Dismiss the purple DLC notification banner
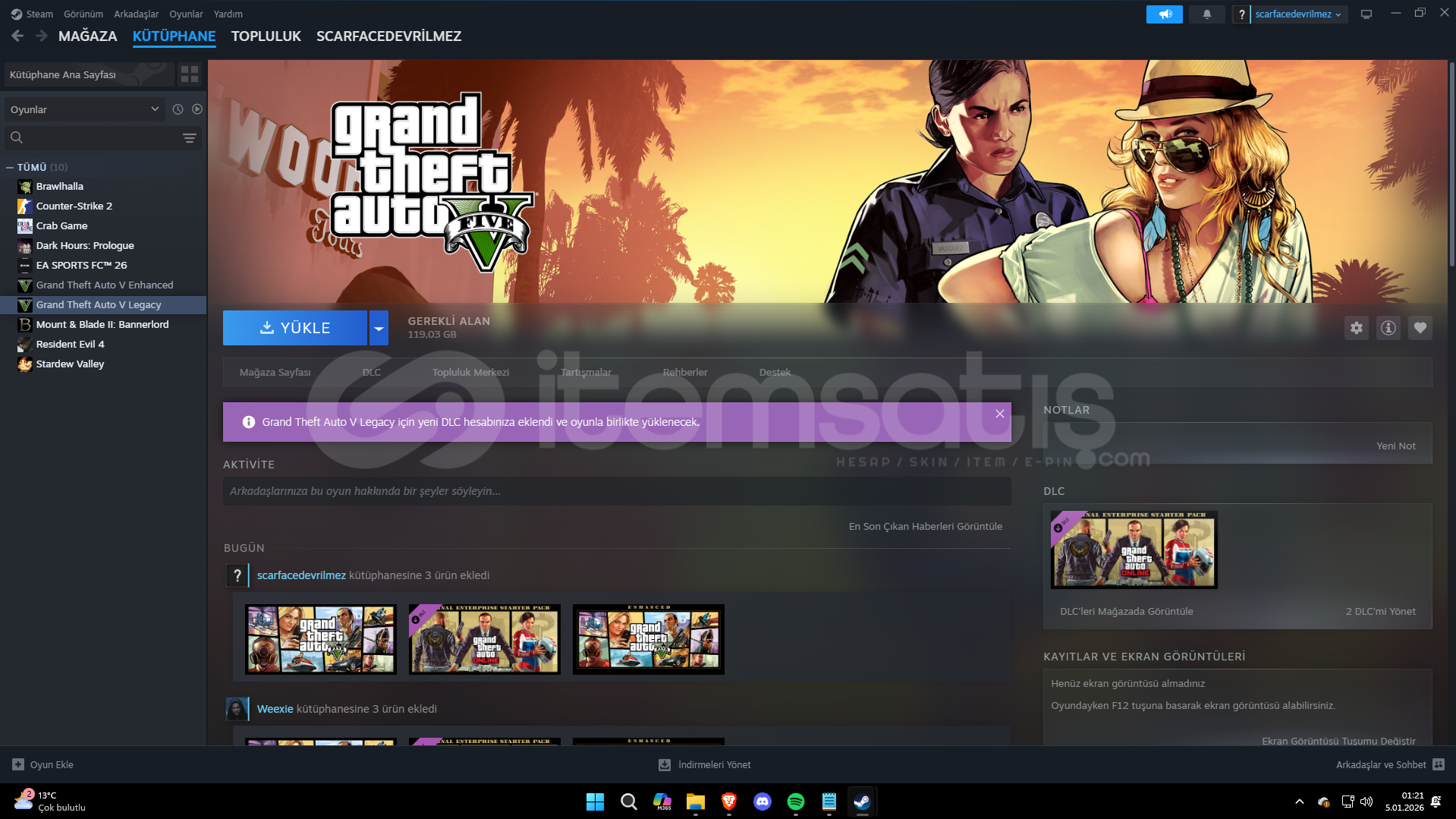The height and width of the screenshot is (819, 1456). point(999,414)
